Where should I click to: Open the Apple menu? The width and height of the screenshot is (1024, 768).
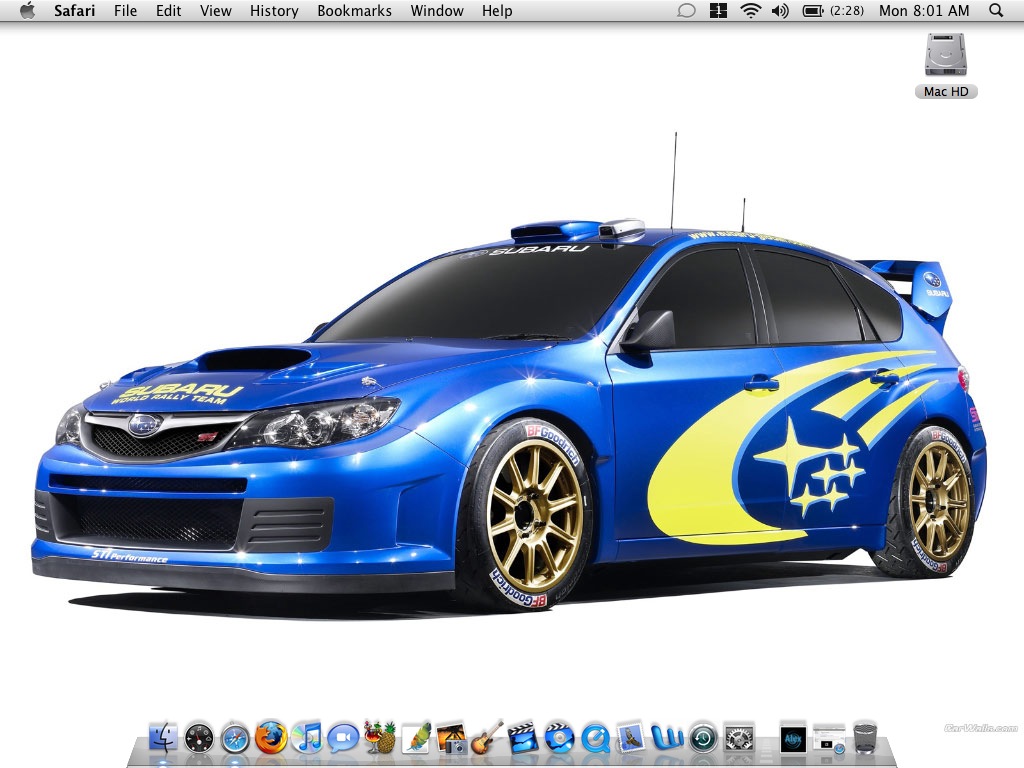(x=27, y=10)
